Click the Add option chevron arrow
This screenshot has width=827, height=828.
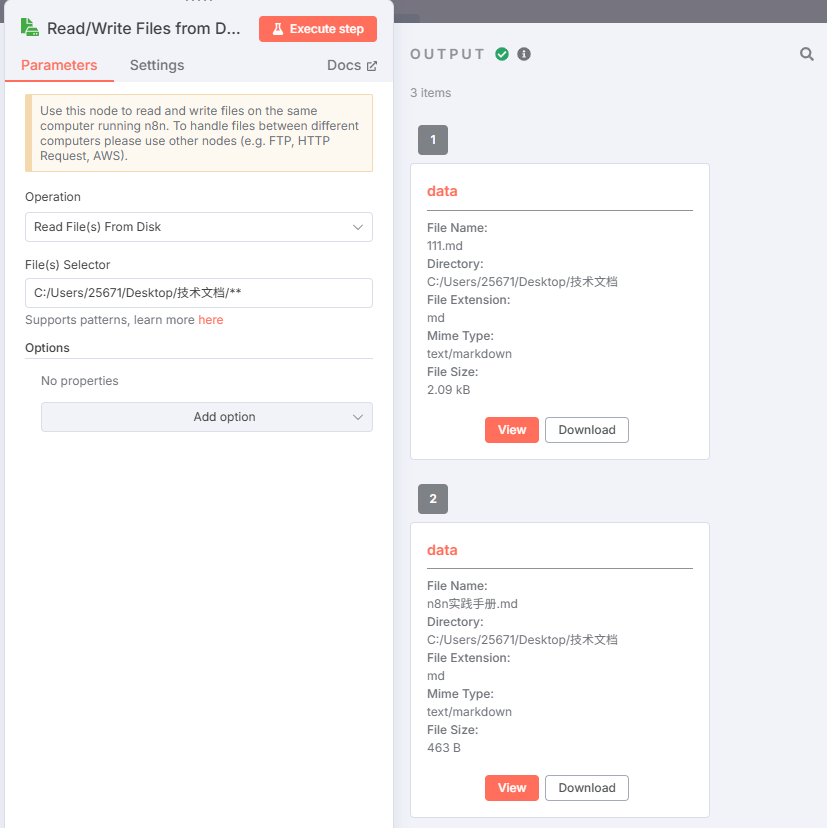pyautogui.click(x=358, y=417)
